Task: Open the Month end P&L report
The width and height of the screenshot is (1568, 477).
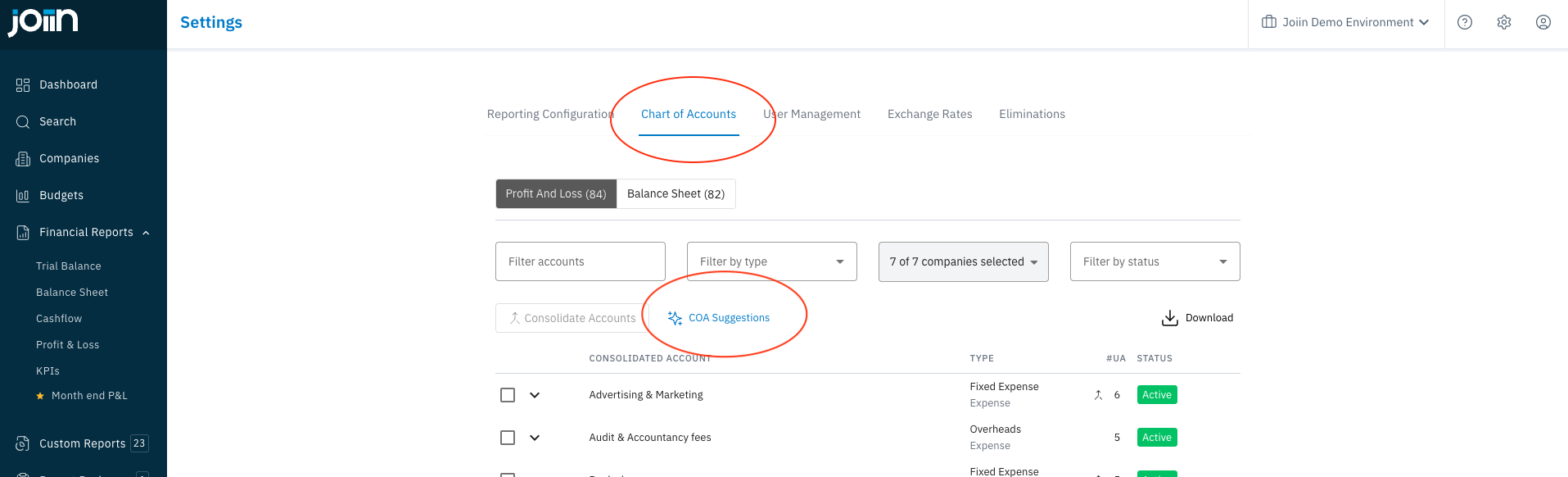Action: [89, 396]
